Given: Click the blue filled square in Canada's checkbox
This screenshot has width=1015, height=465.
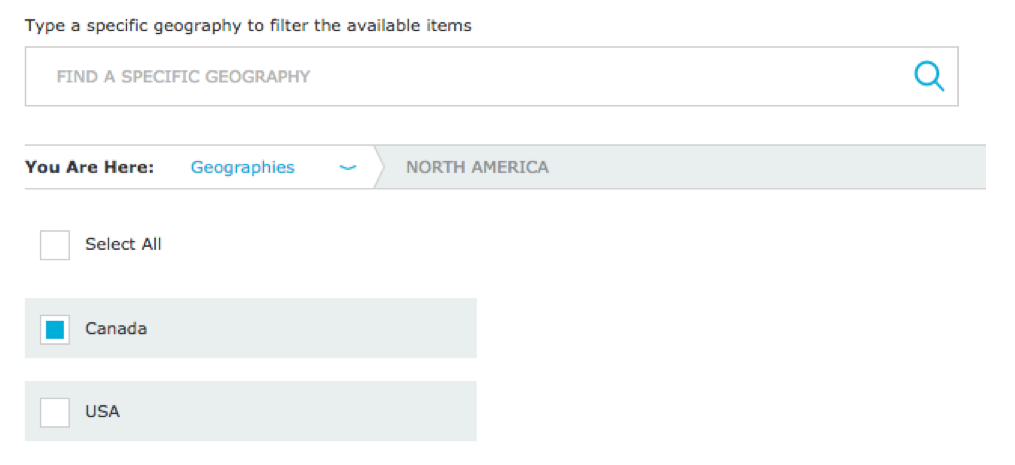Looking at the screenshot, I should click(55, 330).
